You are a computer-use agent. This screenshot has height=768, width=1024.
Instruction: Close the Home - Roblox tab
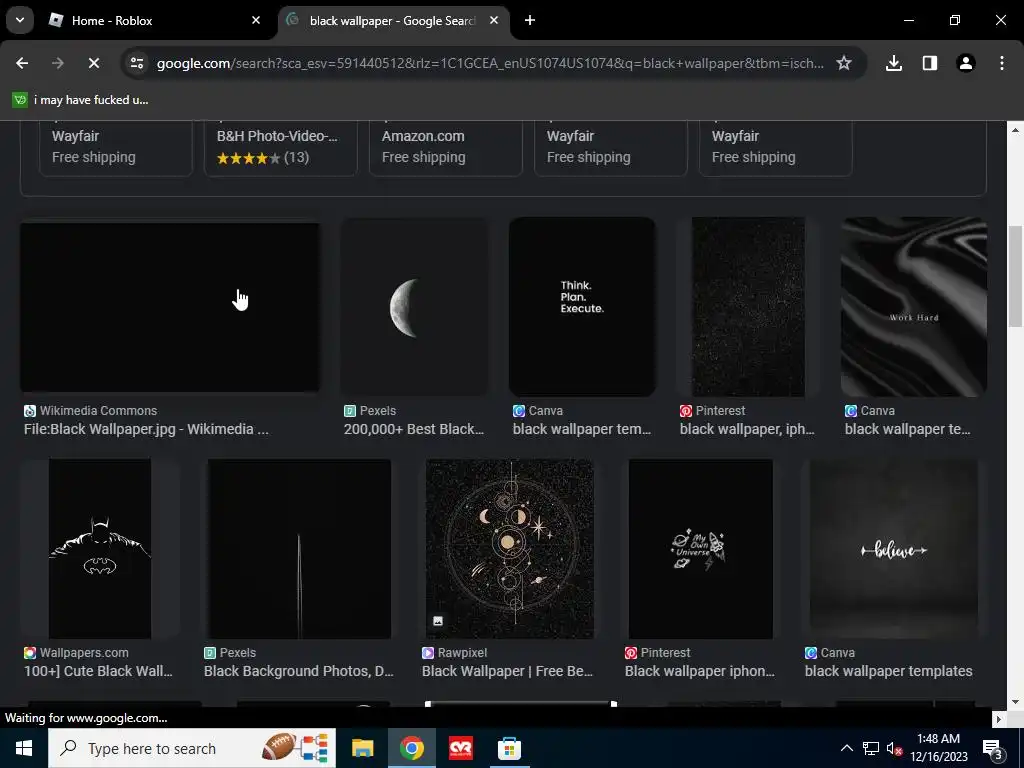[256, 20]
